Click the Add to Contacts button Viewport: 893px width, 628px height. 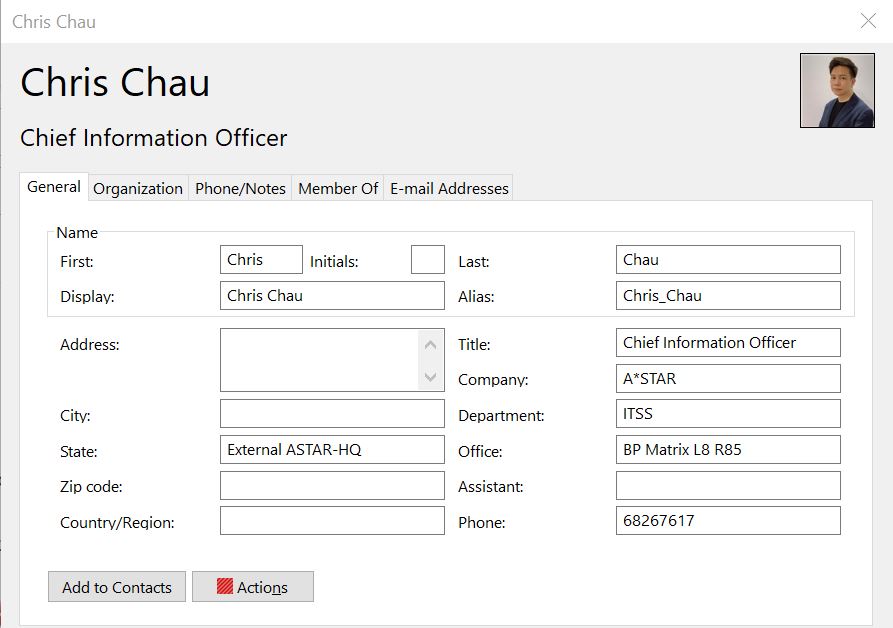[117, 586]
